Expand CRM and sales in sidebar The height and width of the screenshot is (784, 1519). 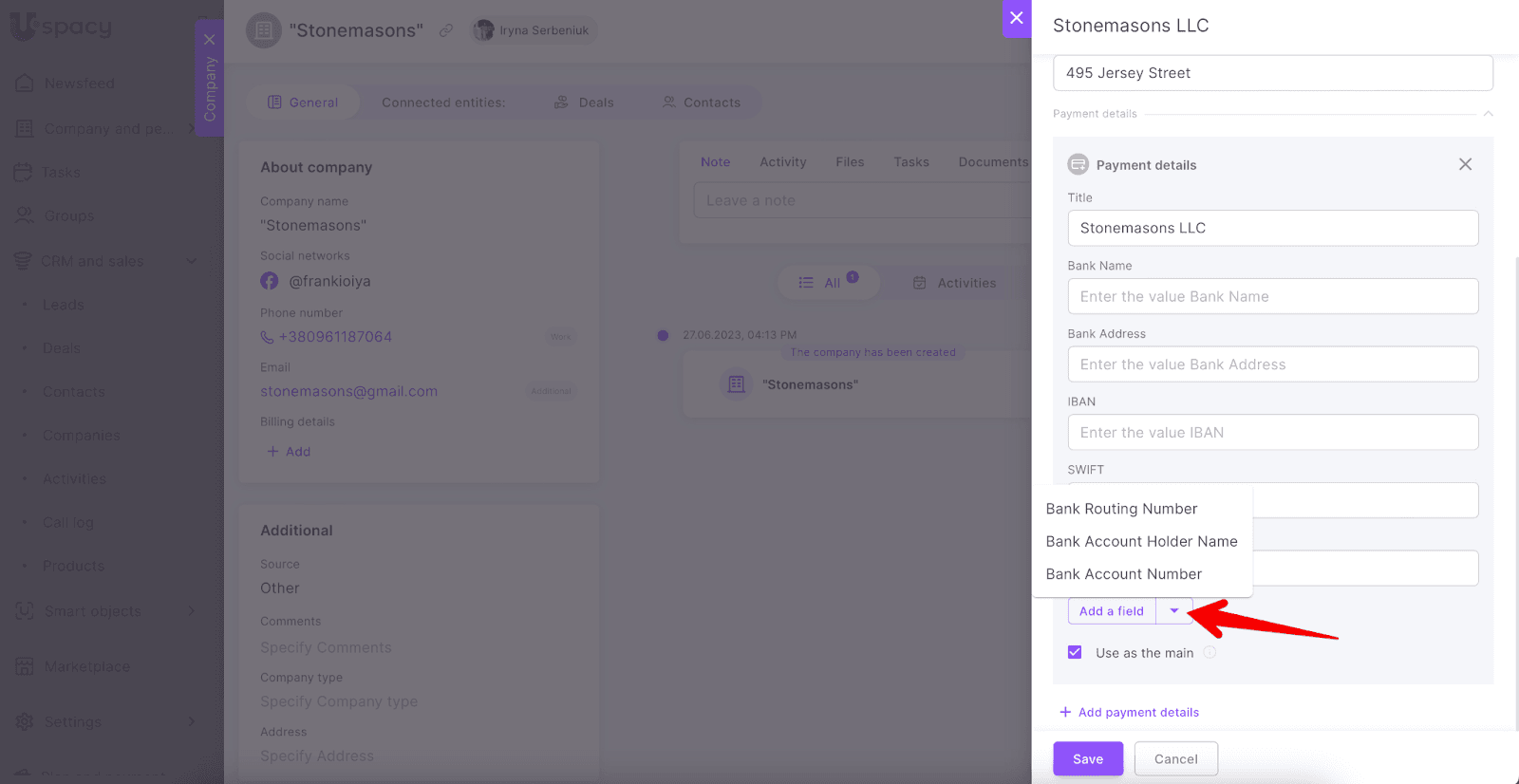click(x=191, y=261)
